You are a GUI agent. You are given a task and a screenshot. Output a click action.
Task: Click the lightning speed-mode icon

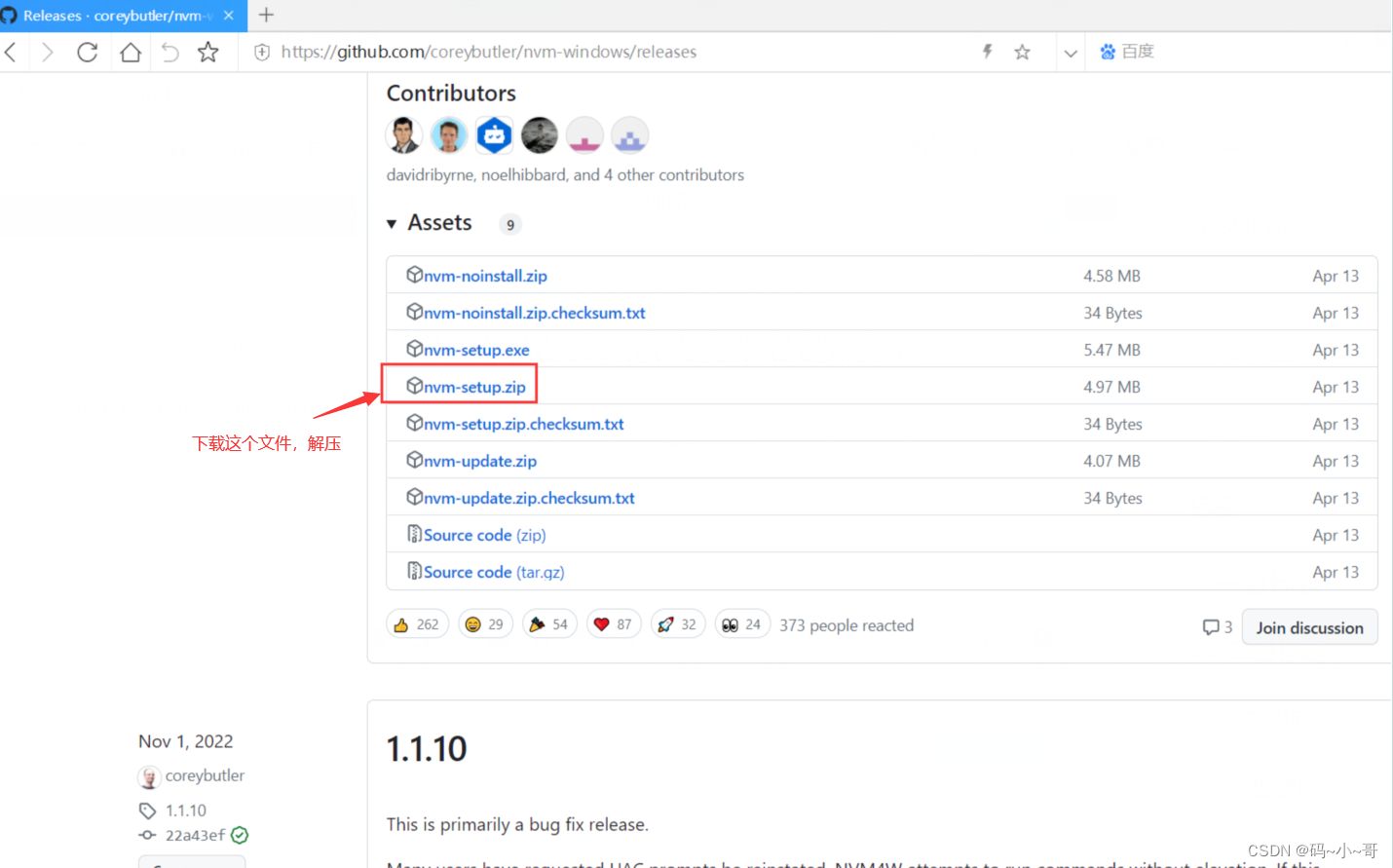987,52
